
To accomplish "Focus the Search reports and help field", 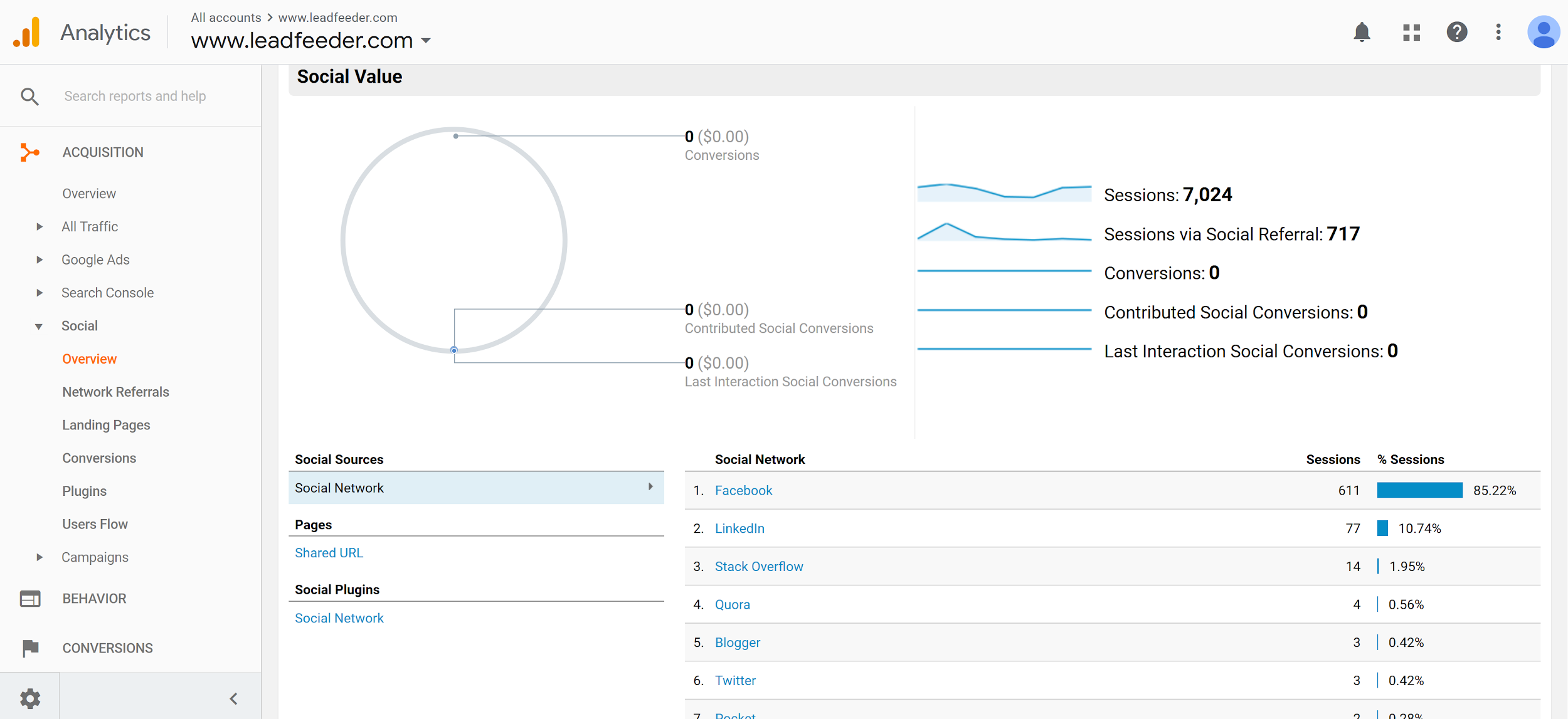I will tap(135, 96).
